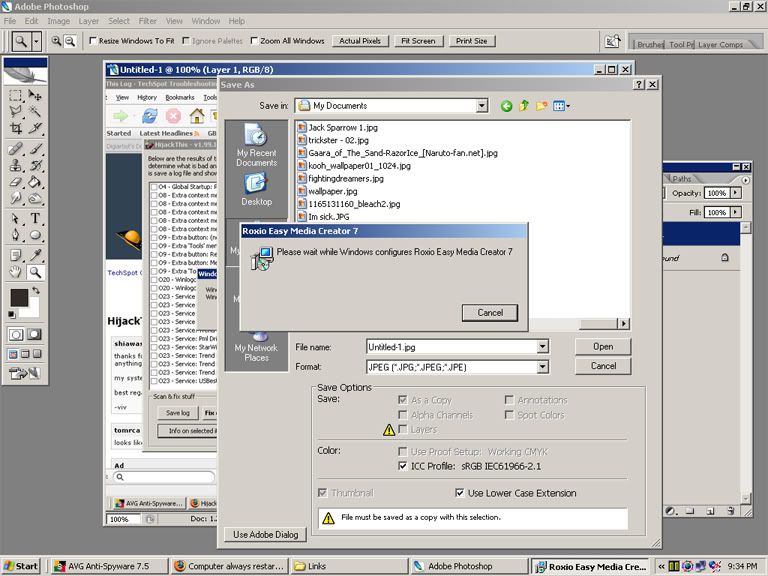The image size is (768, 576).
Task: Expand the File name dropdown arrow
Action: [542, 347]
